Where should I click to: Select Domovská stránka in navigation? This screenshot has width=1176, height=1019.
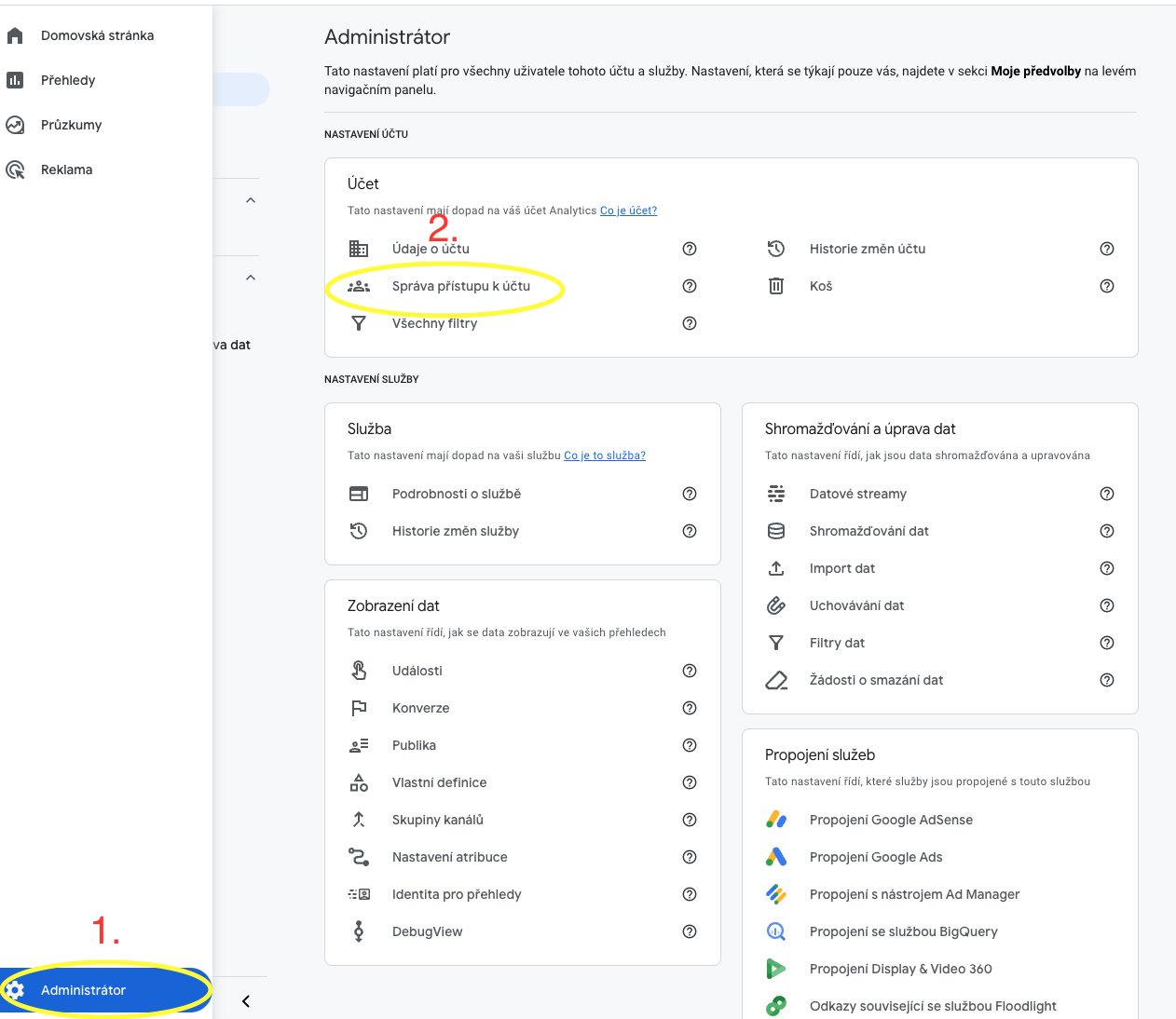[x=98, y=35]
